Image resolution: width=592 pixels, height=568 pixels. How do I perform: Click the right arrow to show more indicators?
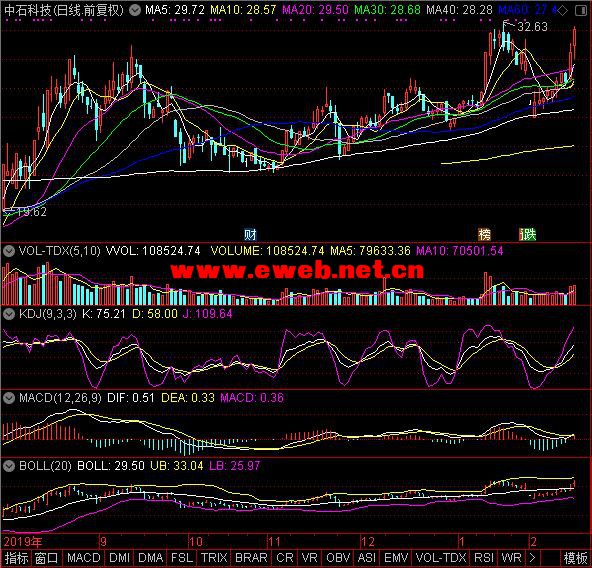(x=533, y=557)
